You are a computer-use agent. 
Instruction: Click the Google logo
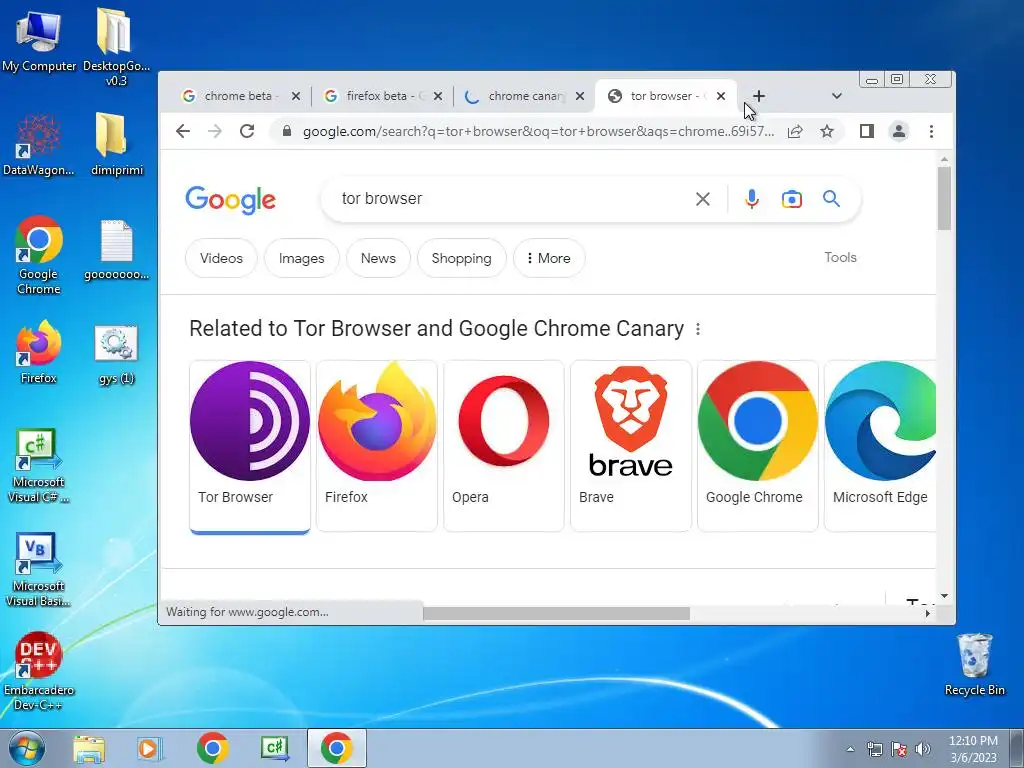pos(231,200)
